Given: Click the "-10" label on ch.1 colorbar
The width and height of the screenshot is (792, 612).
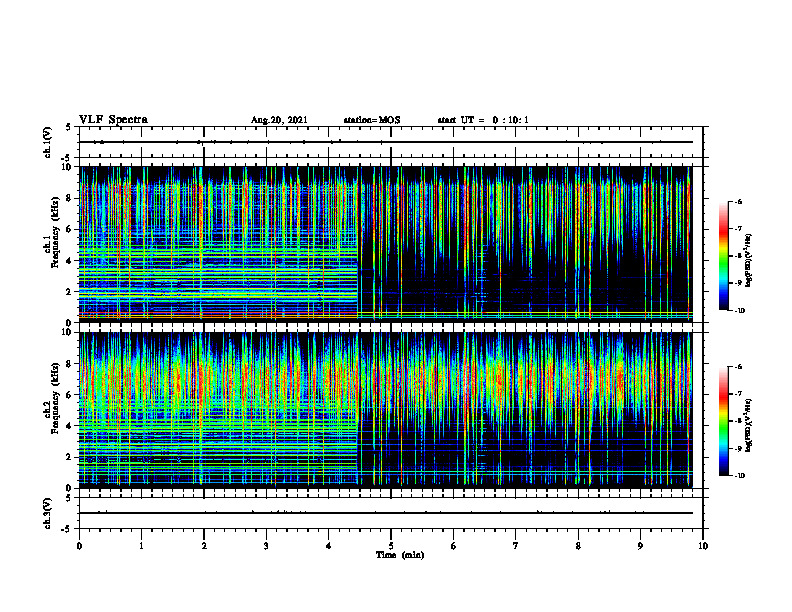Looking at the screenshot, I should [739, 310].
